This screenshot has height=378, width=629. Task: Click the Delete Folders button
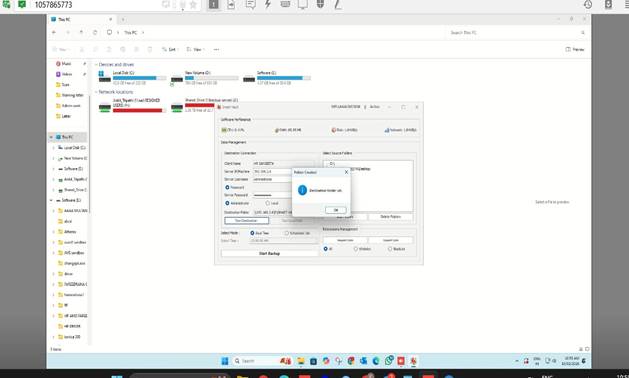[x=390, y=217]
